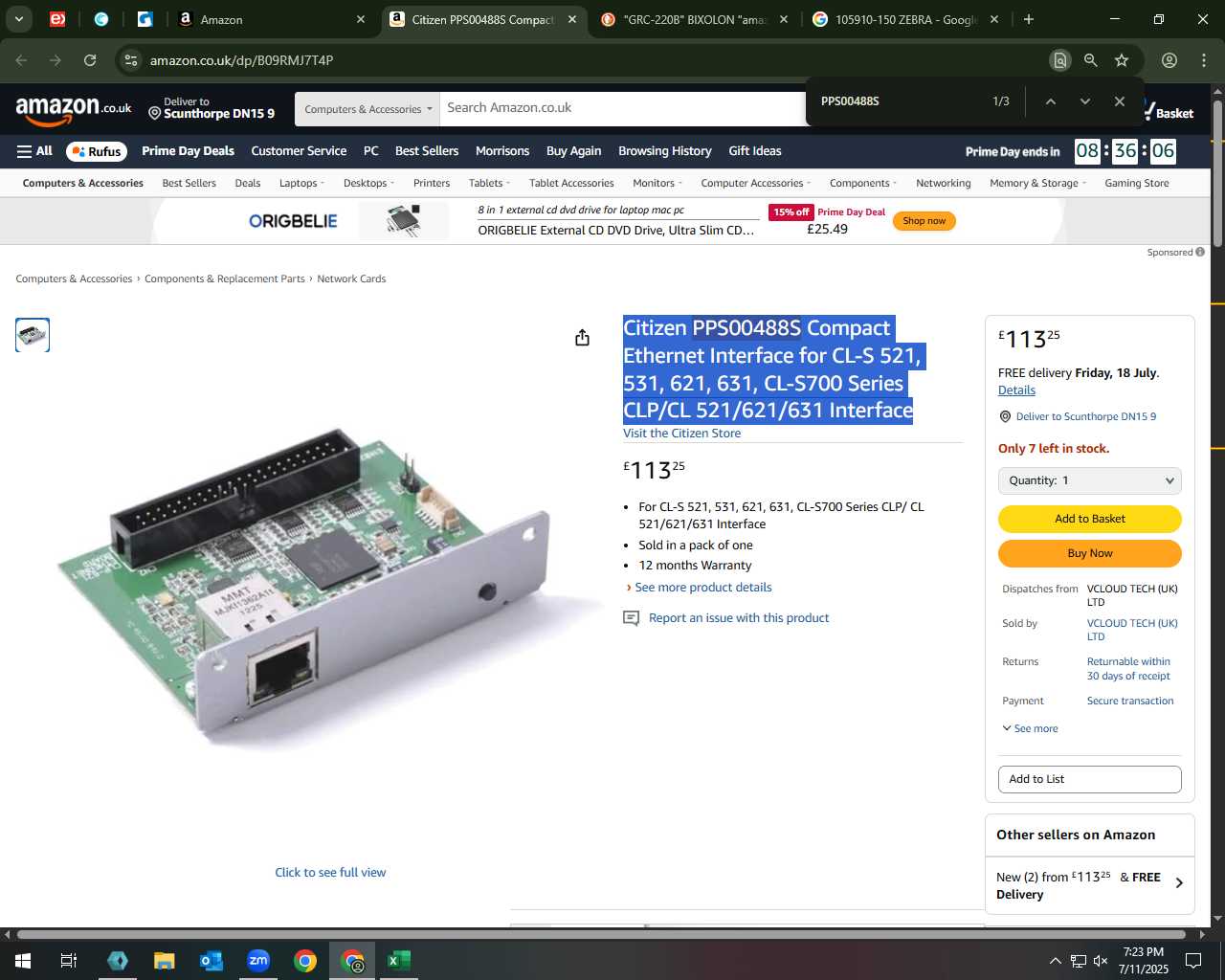Open Printers category in subnav
This screenshot has width=1225, height=980.
[432, 183]
